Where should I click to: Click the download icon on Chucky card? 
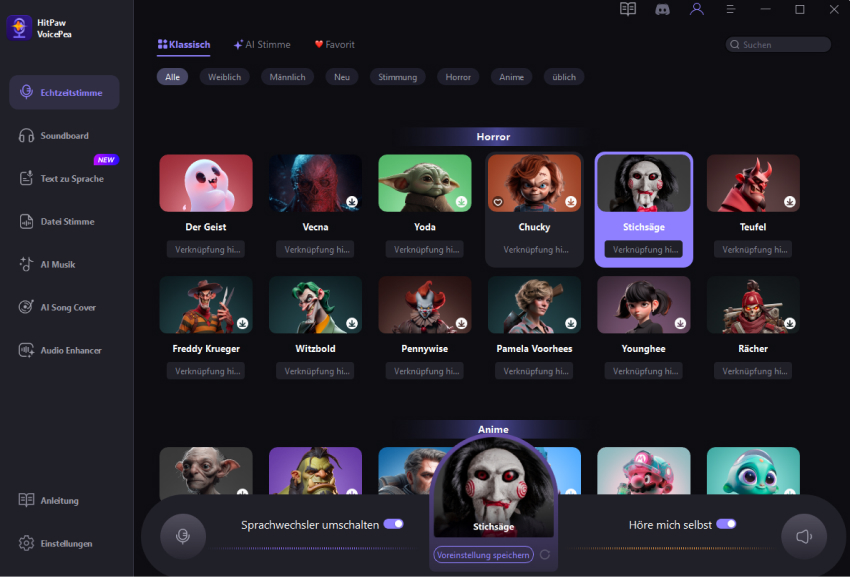pyautogui.click(x=571, y=202)
